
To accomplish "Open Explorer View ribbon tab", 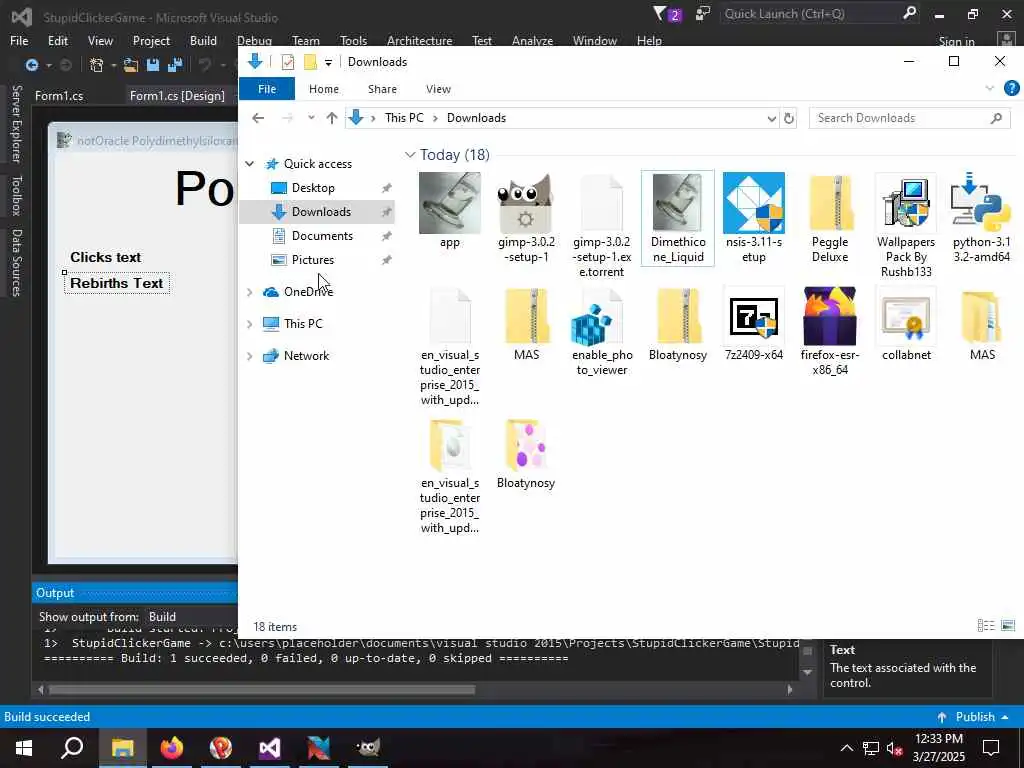I will [438, 89].
